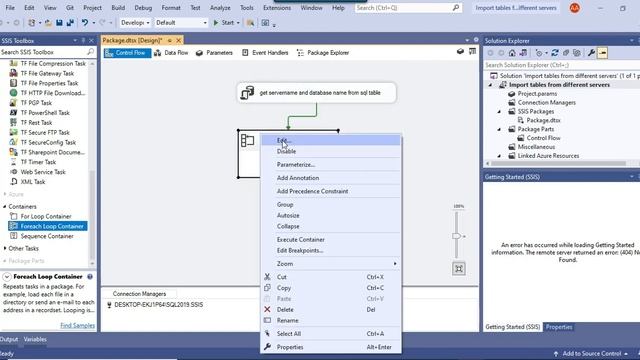Screen dimensions: 640x360
Task: Click Solution Explorer refresh icon
Action: [555, 53]
